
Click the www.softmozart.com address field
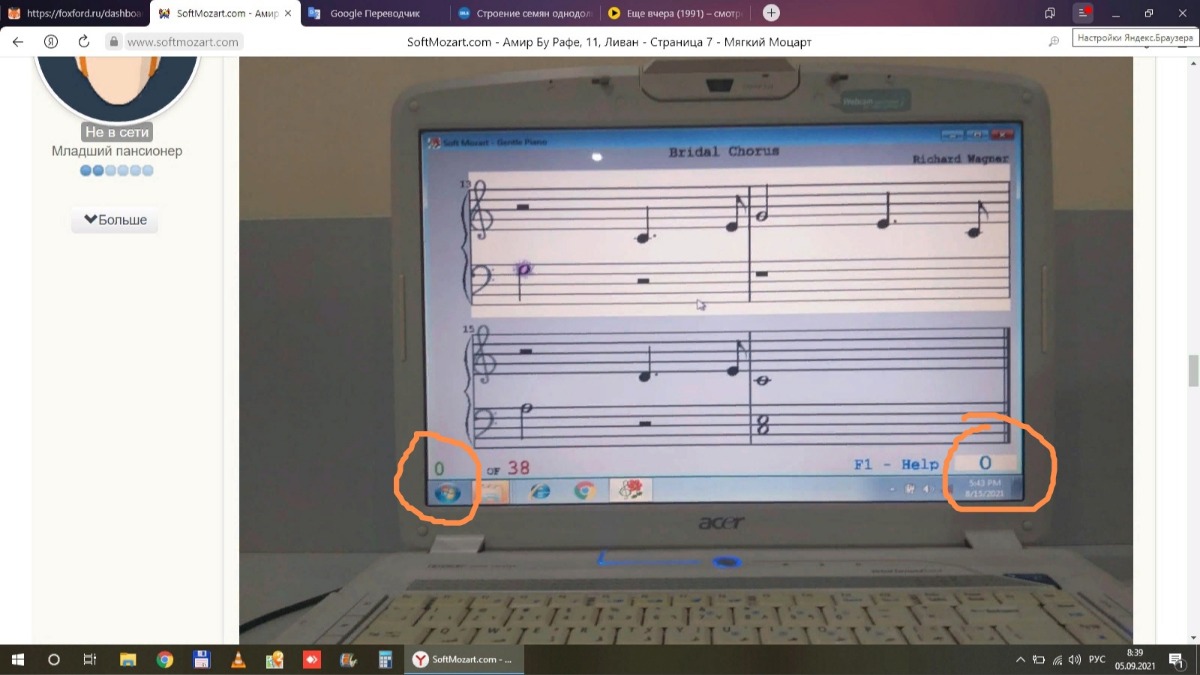[x=183, y=42]
